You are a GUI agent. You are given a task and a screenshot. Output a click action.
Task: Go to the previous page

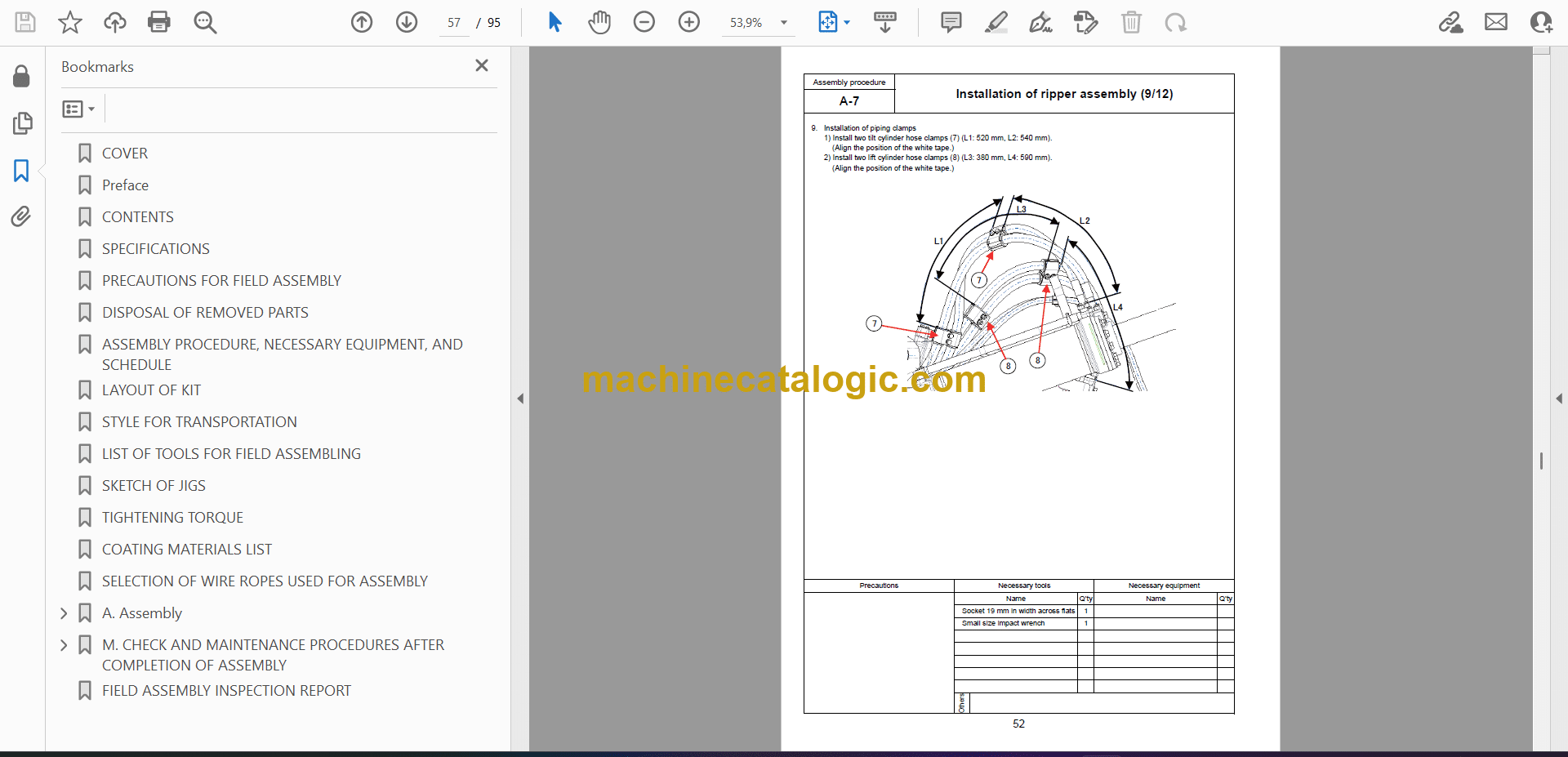tap(362, 22)
